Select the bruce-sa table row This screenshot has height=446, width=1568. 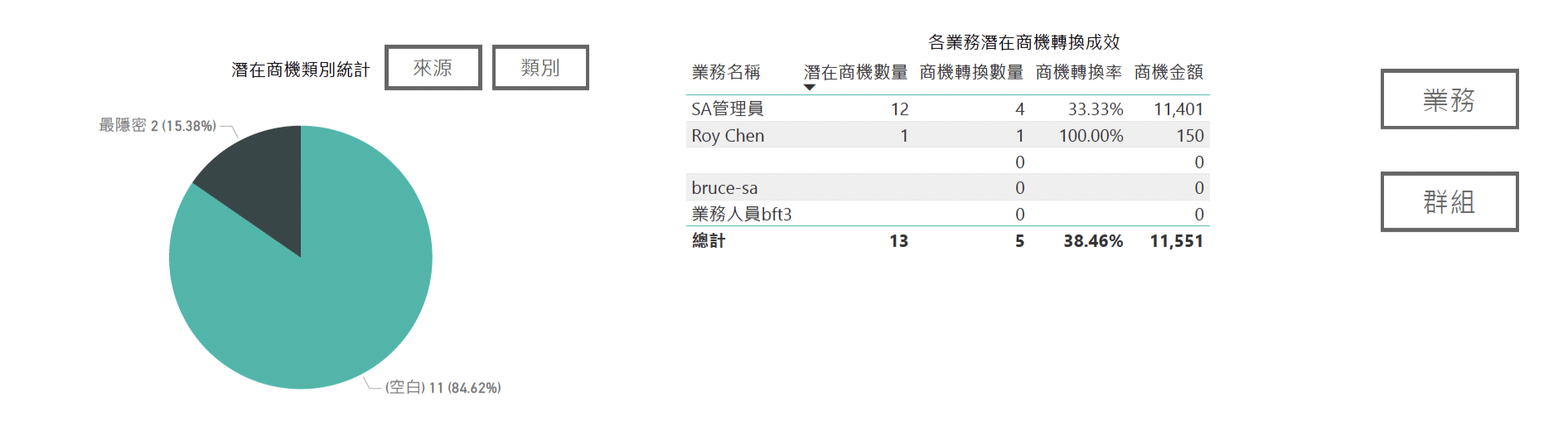tap(947, 187)
